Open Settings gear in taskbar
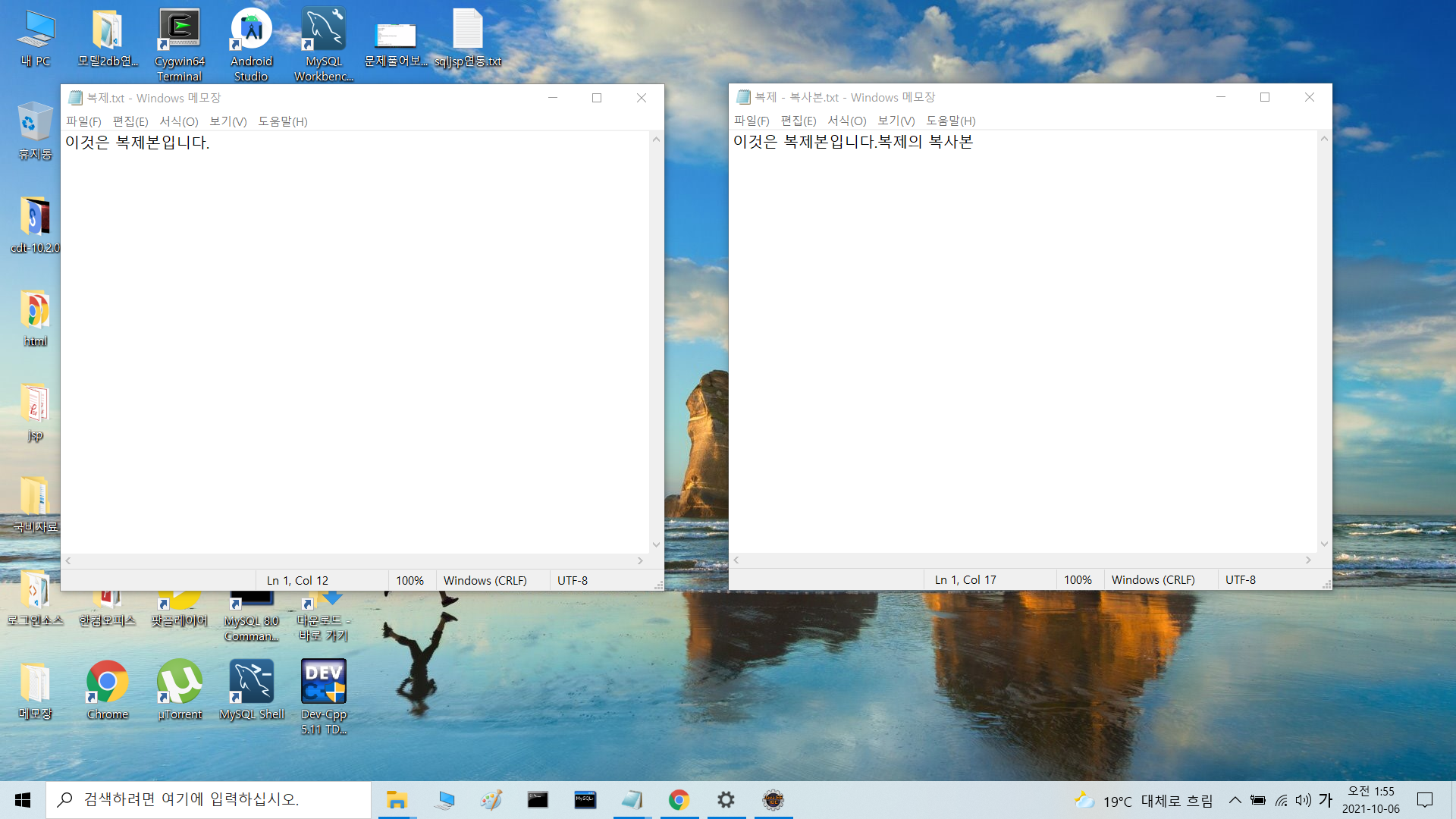This screenshot has height=819, width=1456. coord(726,800)
